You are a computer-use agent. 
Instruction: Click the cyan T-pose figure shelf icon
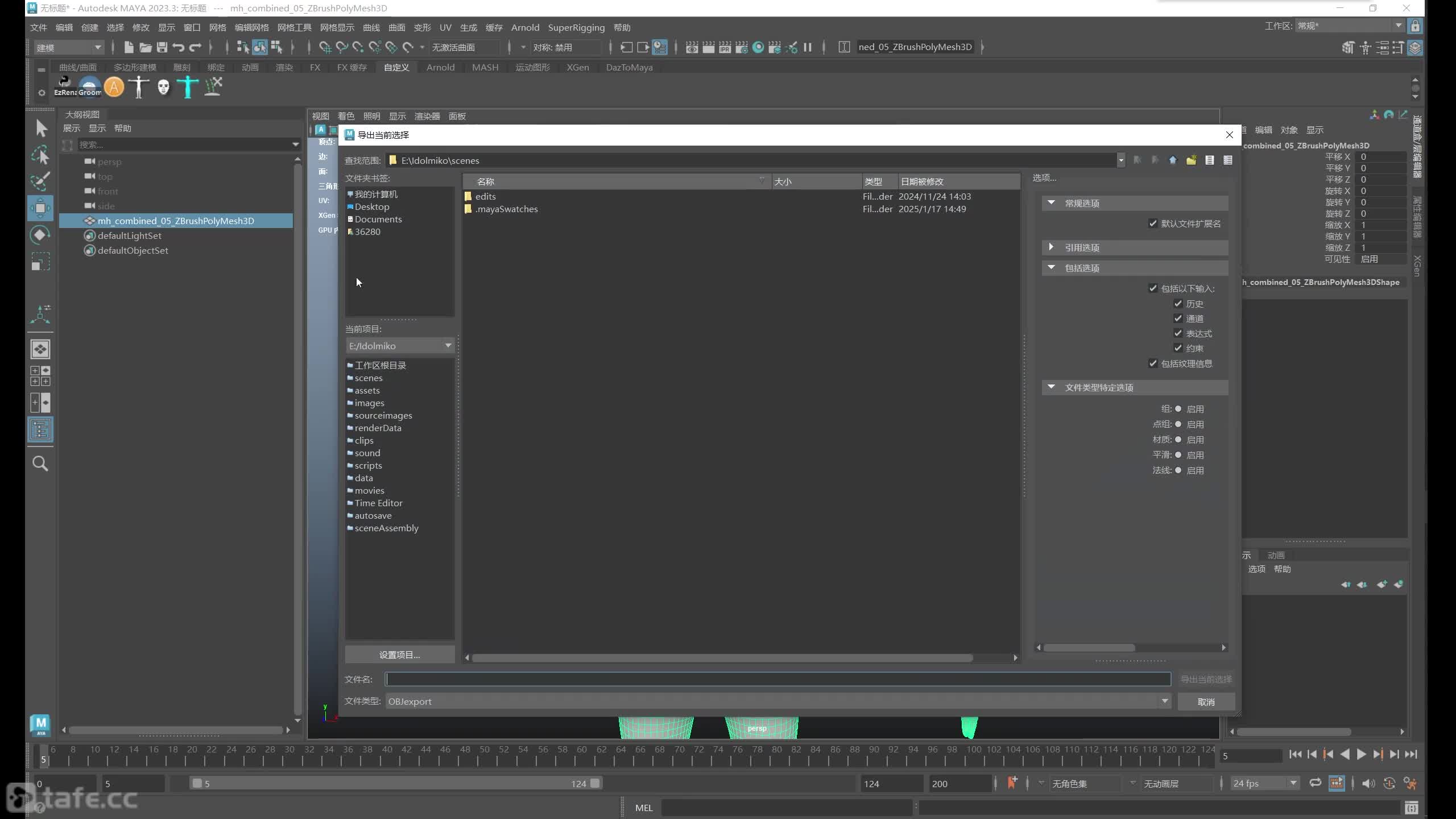coord(188,87)
